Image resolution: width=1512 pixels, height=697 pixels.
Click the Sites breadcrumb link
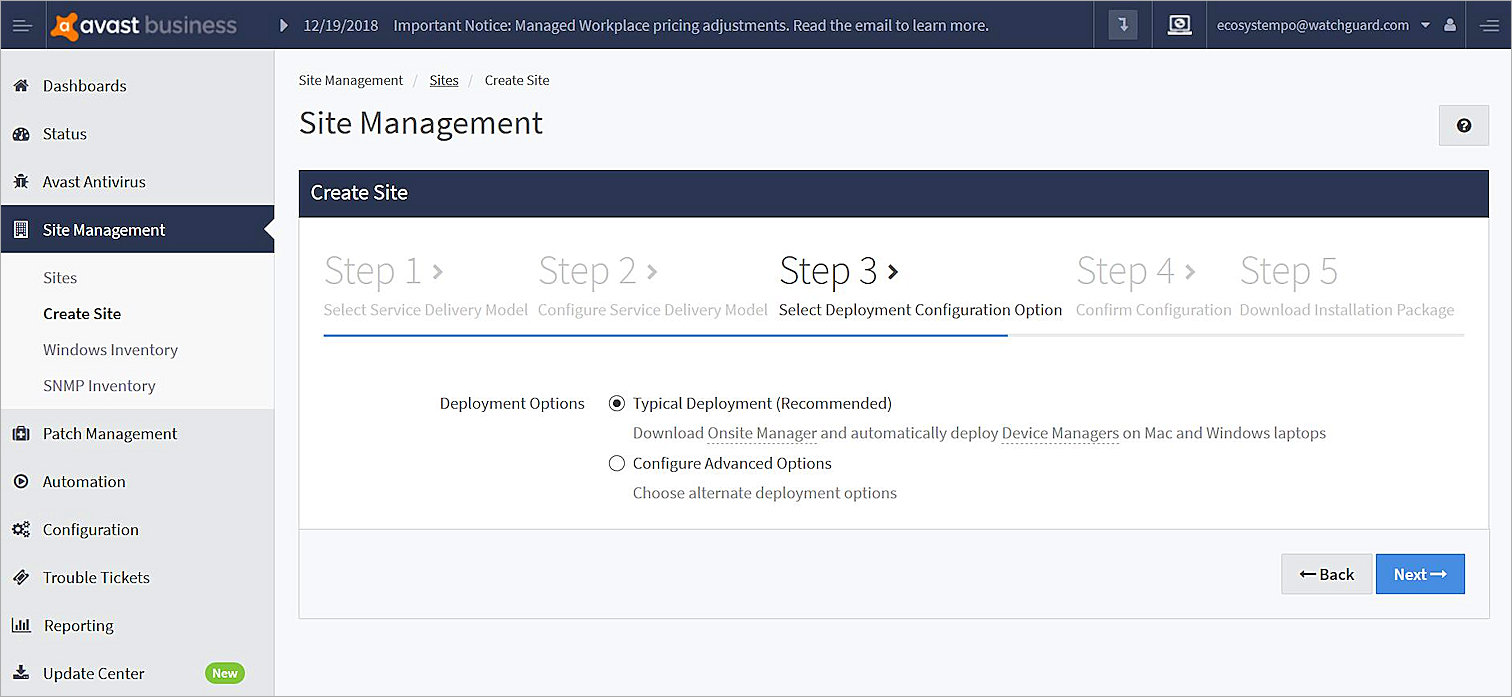point(444,80)
